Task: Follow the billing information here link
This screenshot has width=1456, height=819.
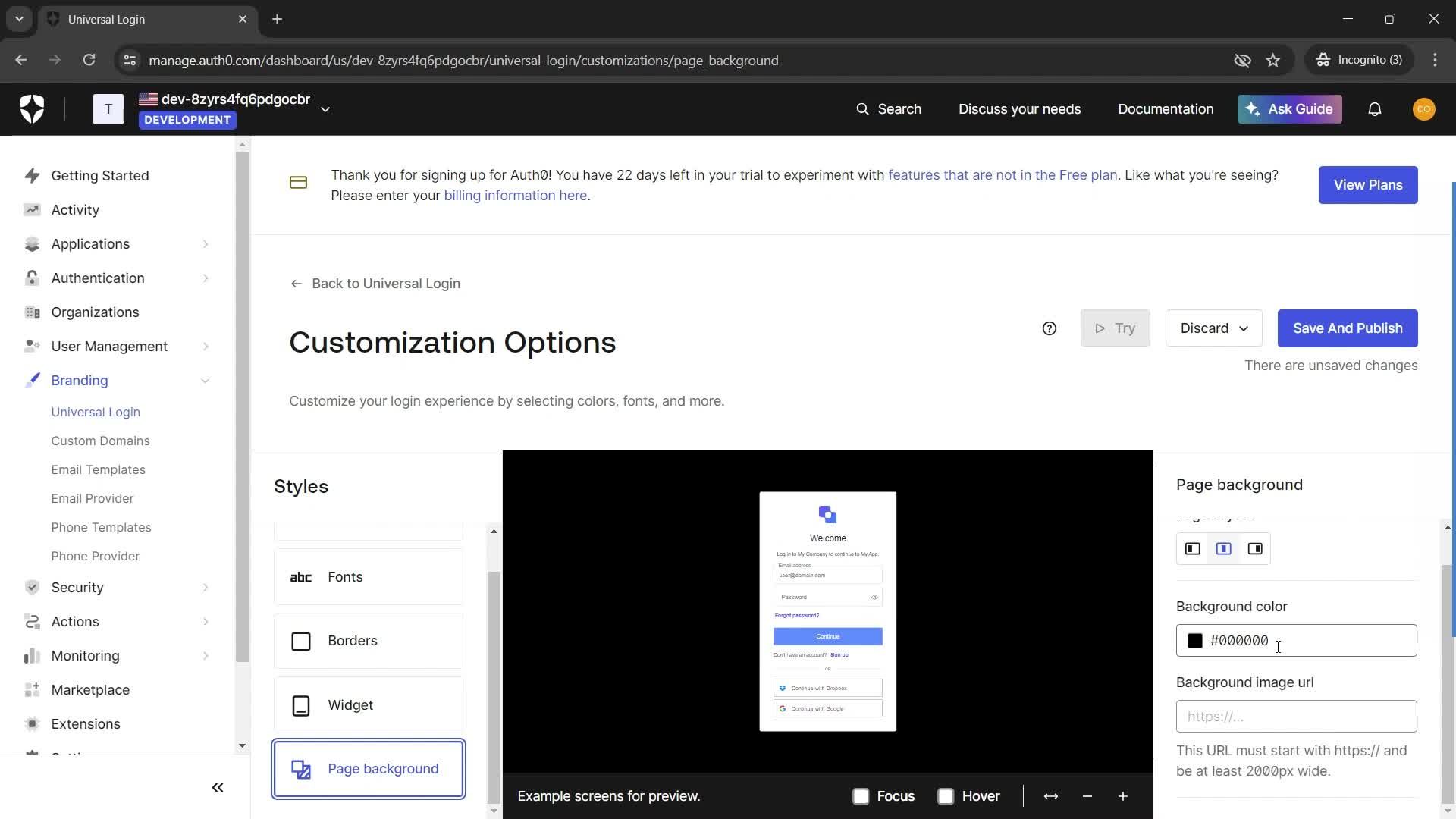Action: [515, 196]
